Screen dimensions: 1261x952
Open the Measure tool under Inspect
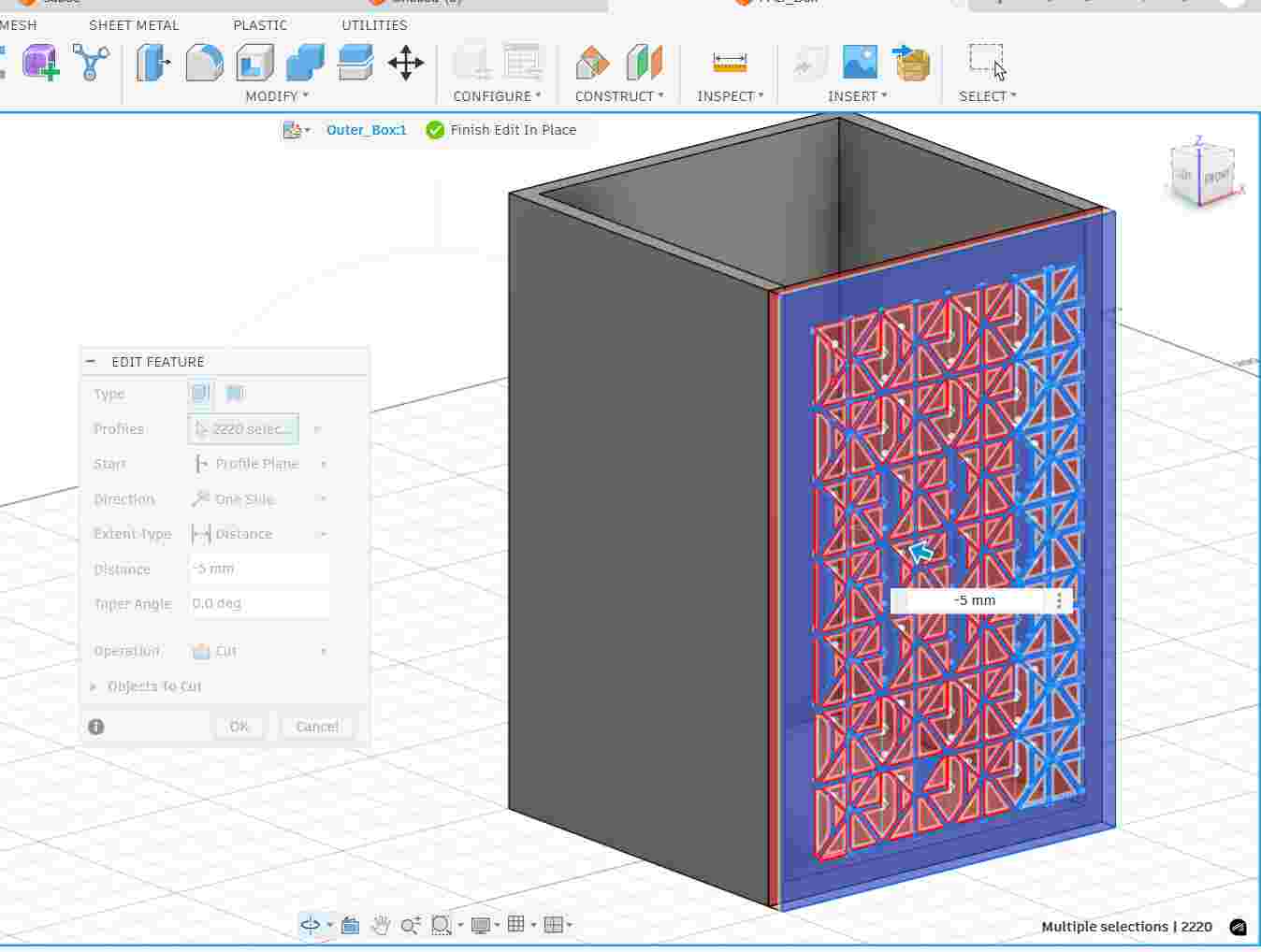729,63
